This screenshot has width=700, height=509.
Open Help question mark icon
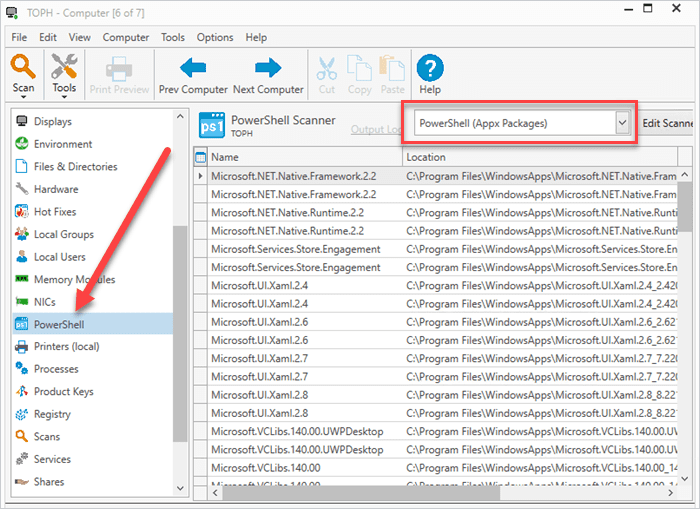click(430, 68)
